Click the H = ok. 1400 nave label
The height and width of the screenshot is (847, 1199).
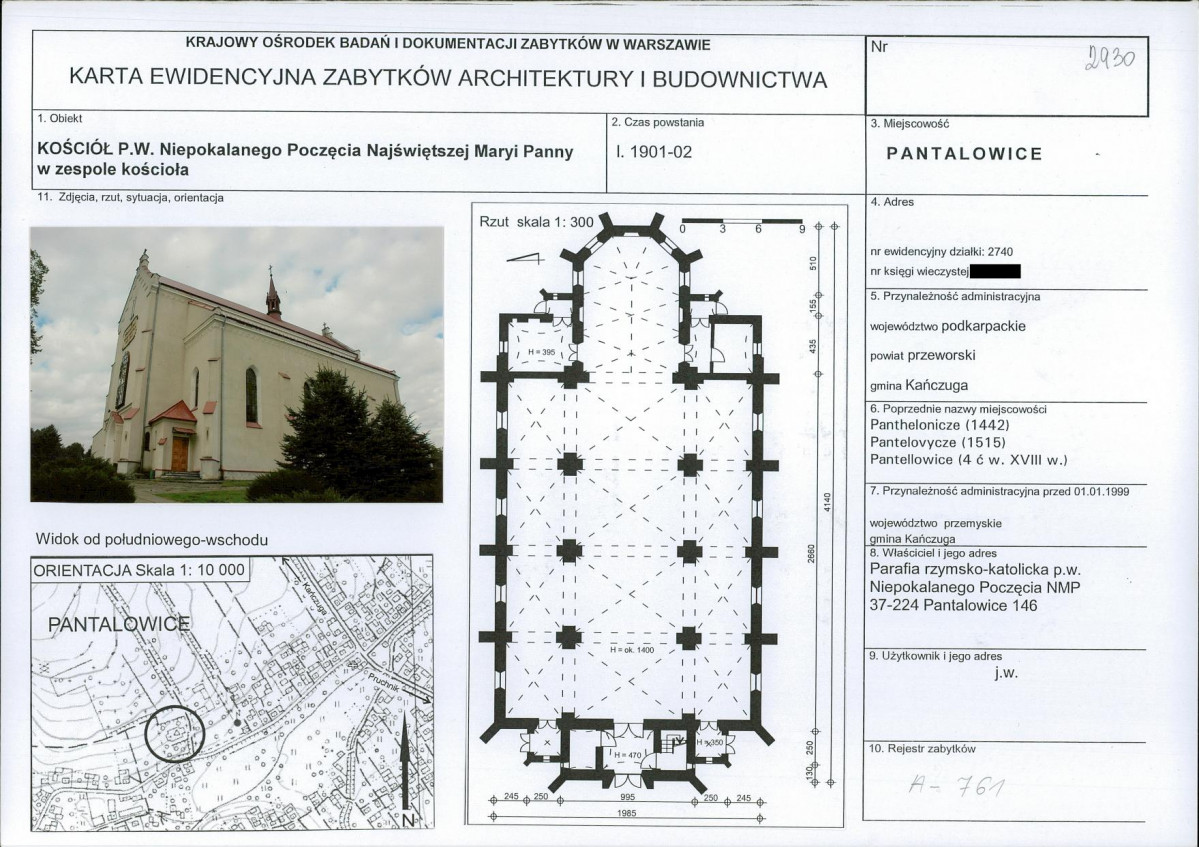[x=632, y=649]
